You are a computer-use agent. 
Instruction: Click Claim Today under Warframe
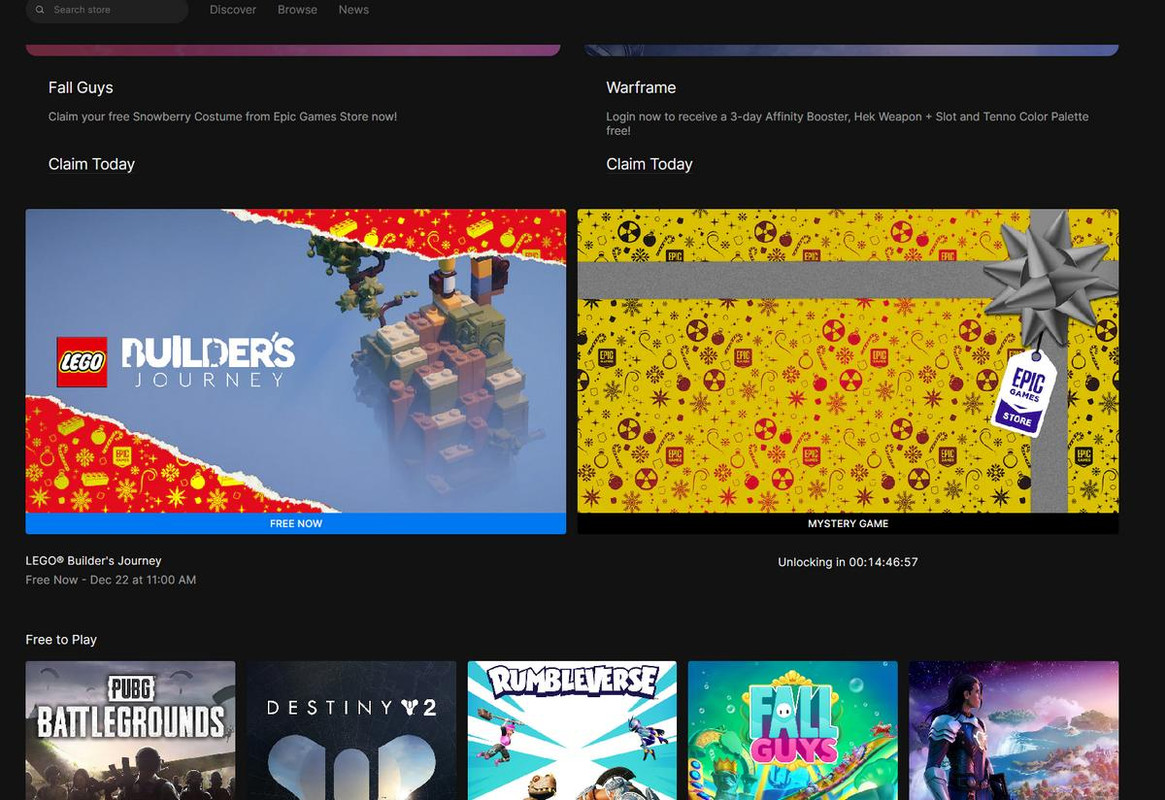pos(649,164)
